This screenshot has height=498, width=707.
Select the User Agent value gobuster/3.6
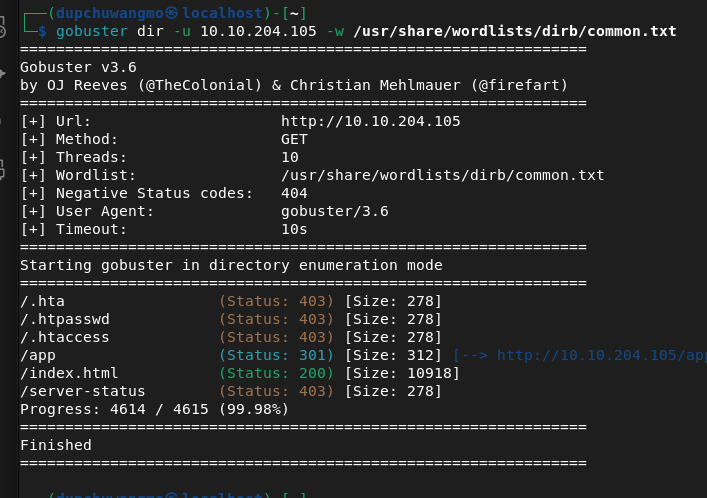pyautogui.click(x=335, y=212)
